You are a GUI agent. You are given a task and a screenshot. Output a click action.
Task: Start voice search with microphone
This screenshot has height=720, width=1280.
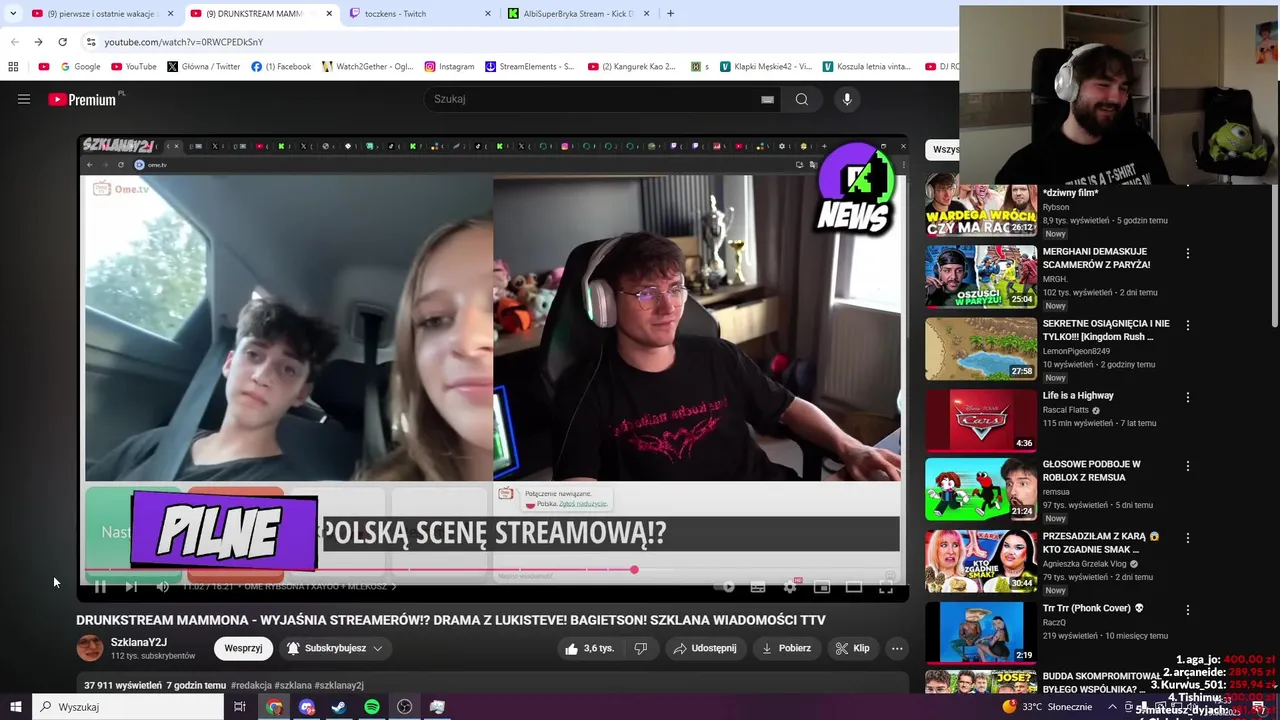coord(847,99)
